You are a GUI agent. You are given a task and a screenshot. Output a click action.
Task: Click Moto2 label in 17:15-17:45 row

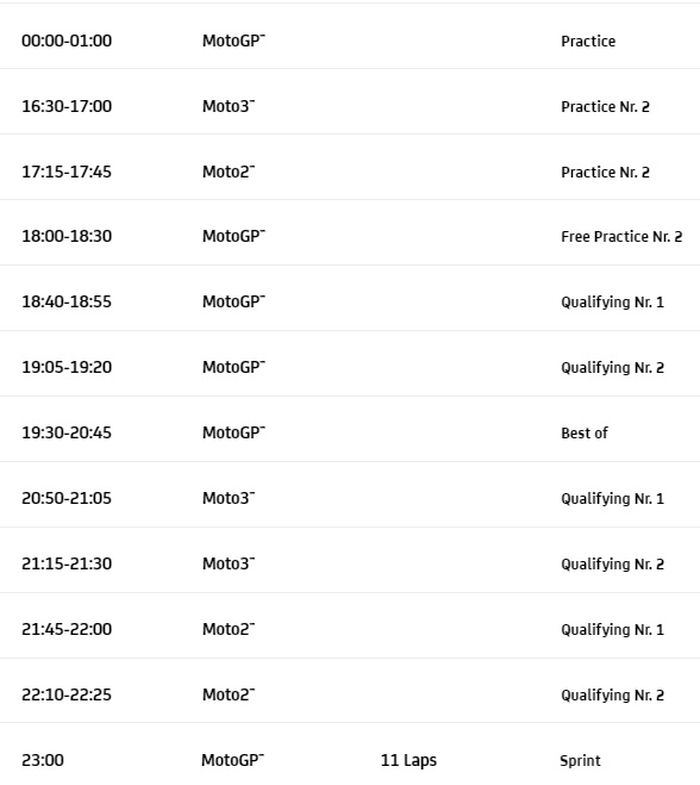pyautogui.click(x=228, y=172)
